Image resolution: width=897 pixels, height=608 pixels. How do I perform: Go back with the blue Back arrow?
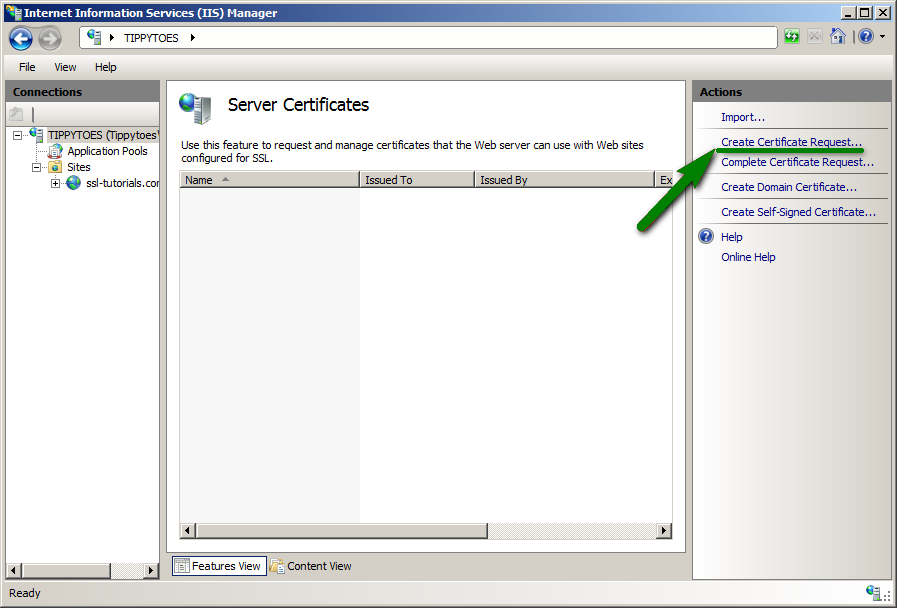[21, 39]
